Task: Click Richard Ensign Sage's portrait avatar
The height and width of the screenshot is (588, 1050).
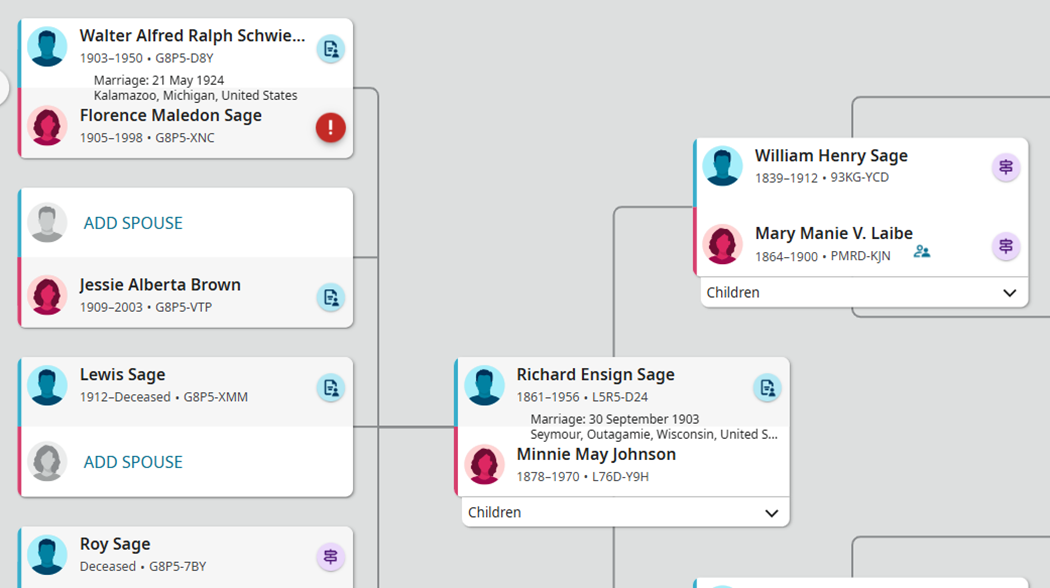Action: (x=484, y=386)
